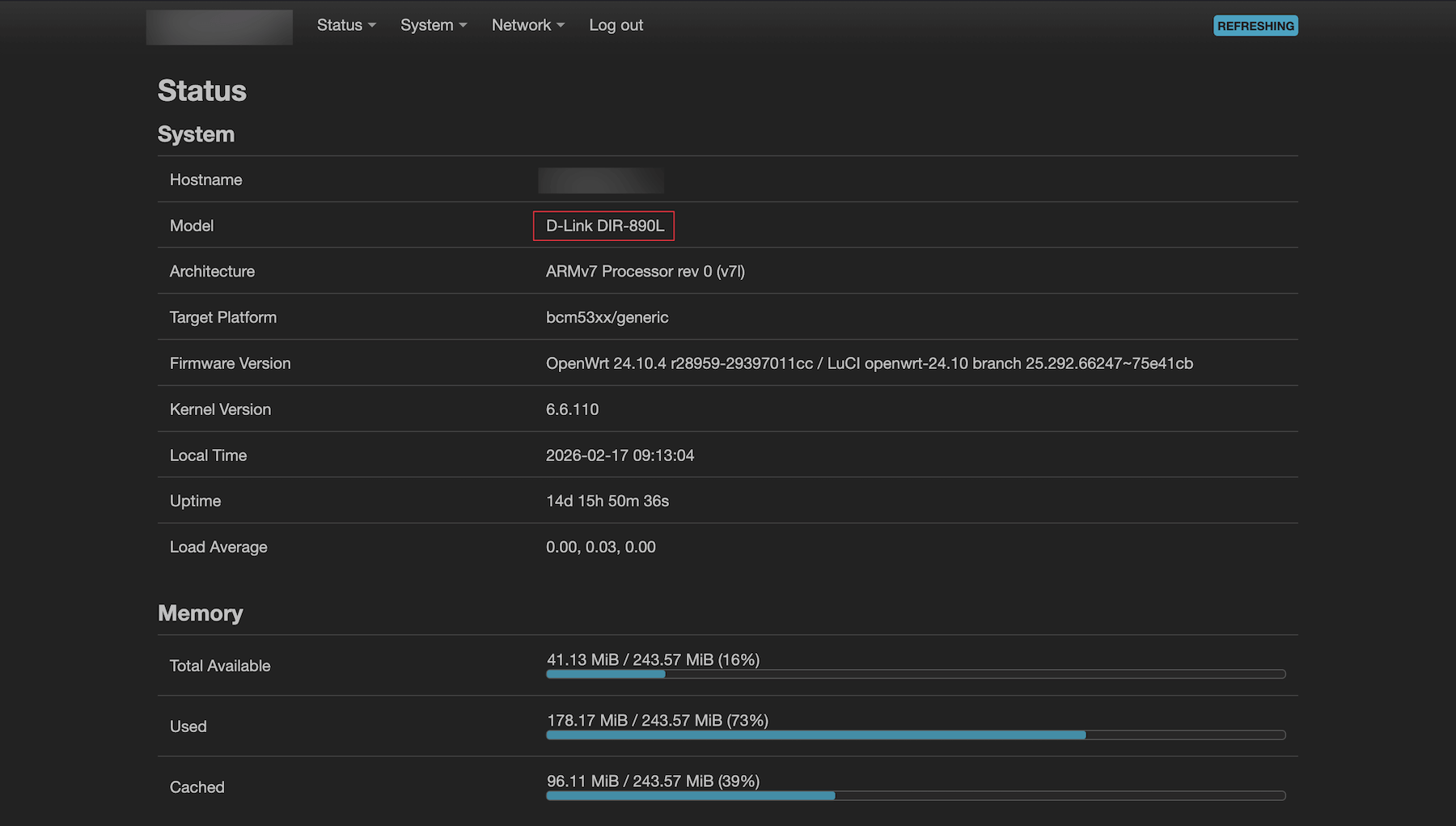Click the Cached memory progress bar
The width and height of the screenshot is (1456, 826).
915,795
